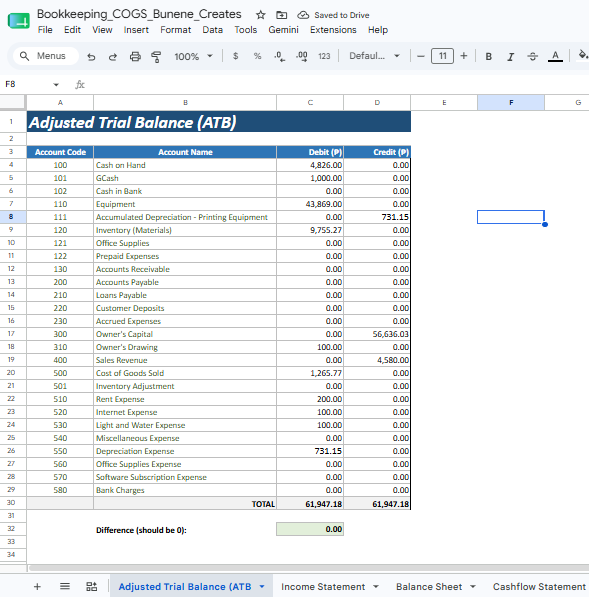Select the Difference 0.00 green cell
The image size is (589, 597).
[310, 529]
